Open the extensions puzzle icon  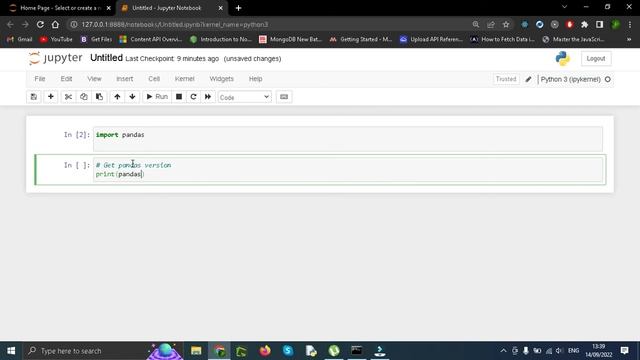point(584,24)
